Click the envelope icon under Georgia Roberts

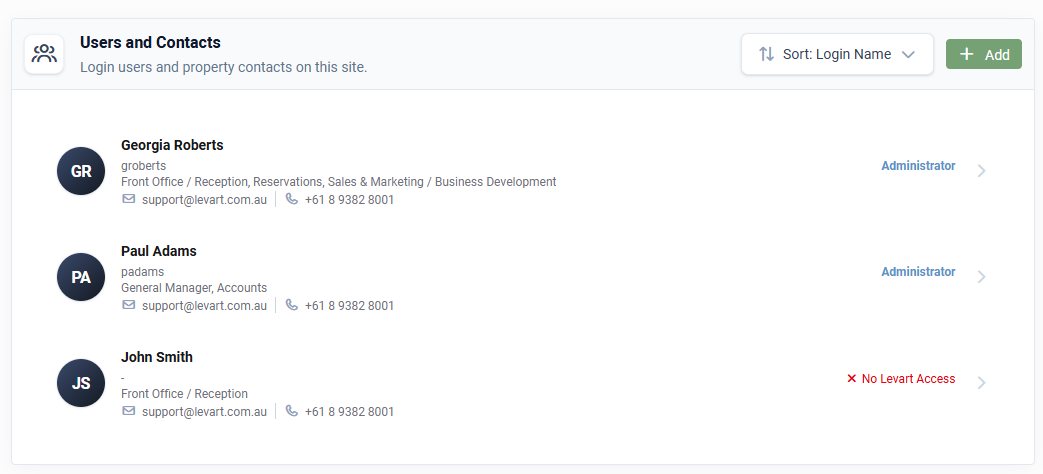click(128, 199)
